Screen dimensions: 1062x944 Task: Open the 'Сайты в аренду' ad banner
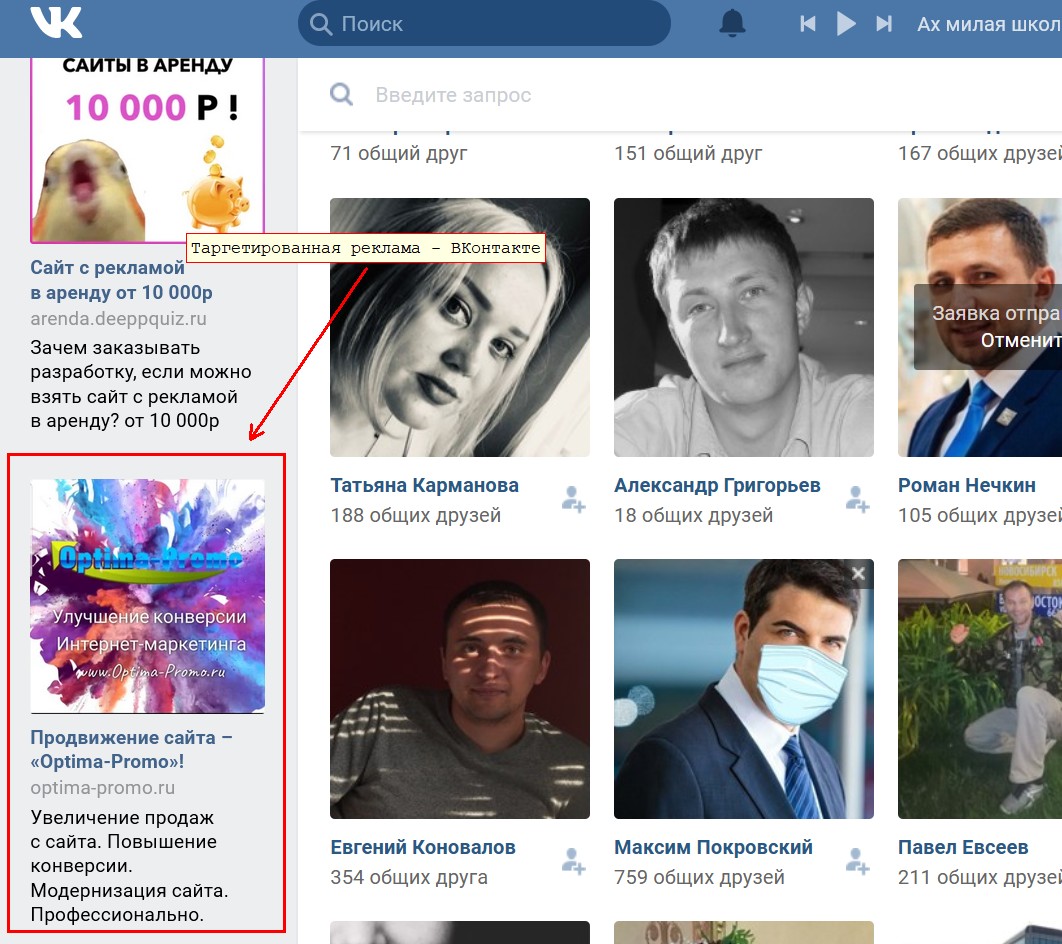[147, 150]
